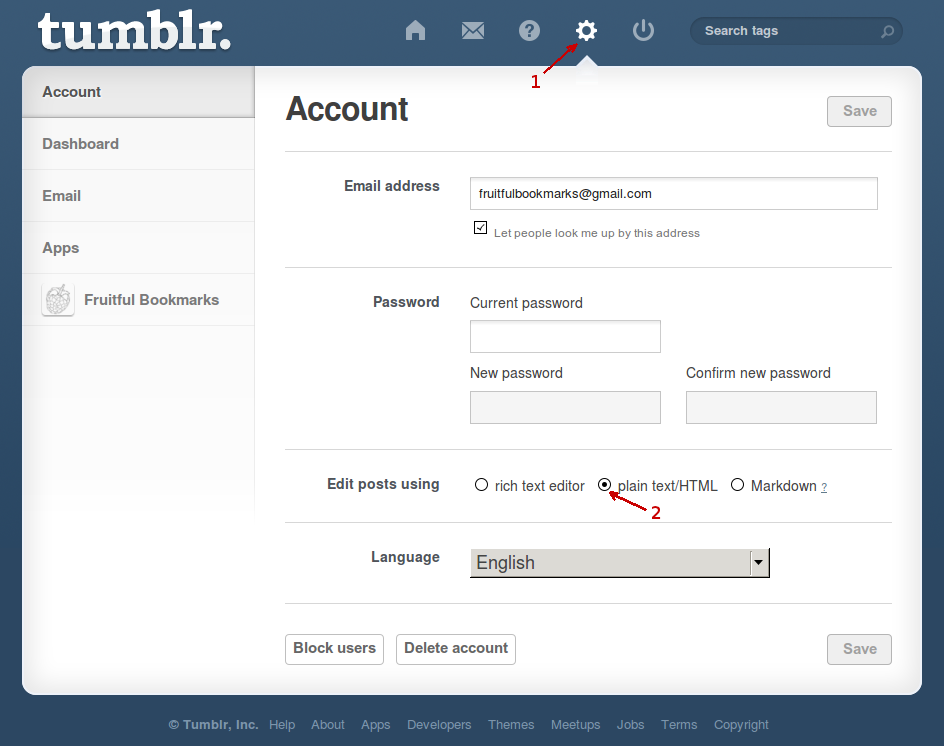Screen dimensions: 944x746
Task: Select the rich text editor option
Action: pyautogui.click(x=481, y=484)
